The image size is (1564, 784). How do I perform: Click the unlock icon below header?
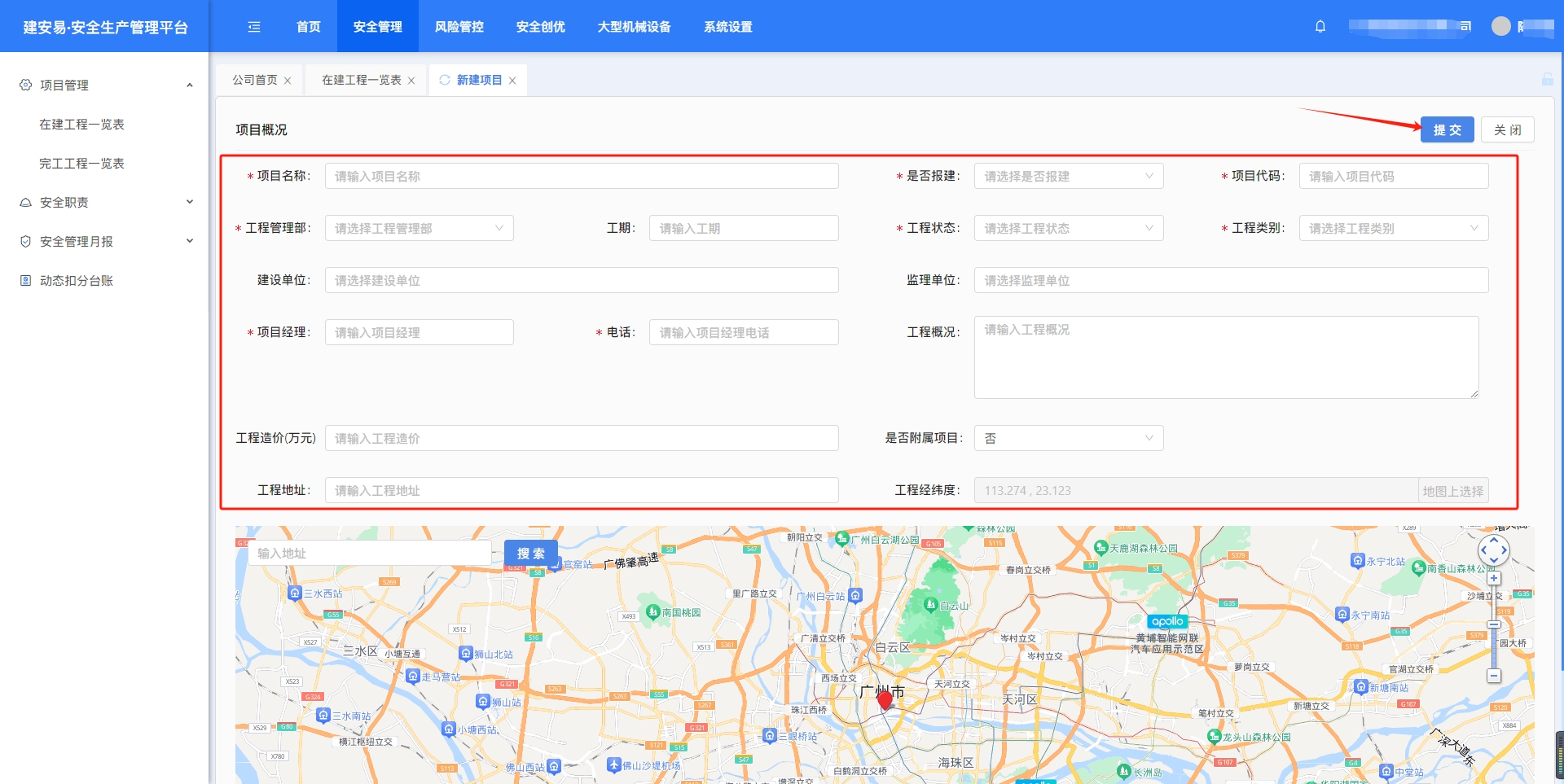click(1547, 79)
